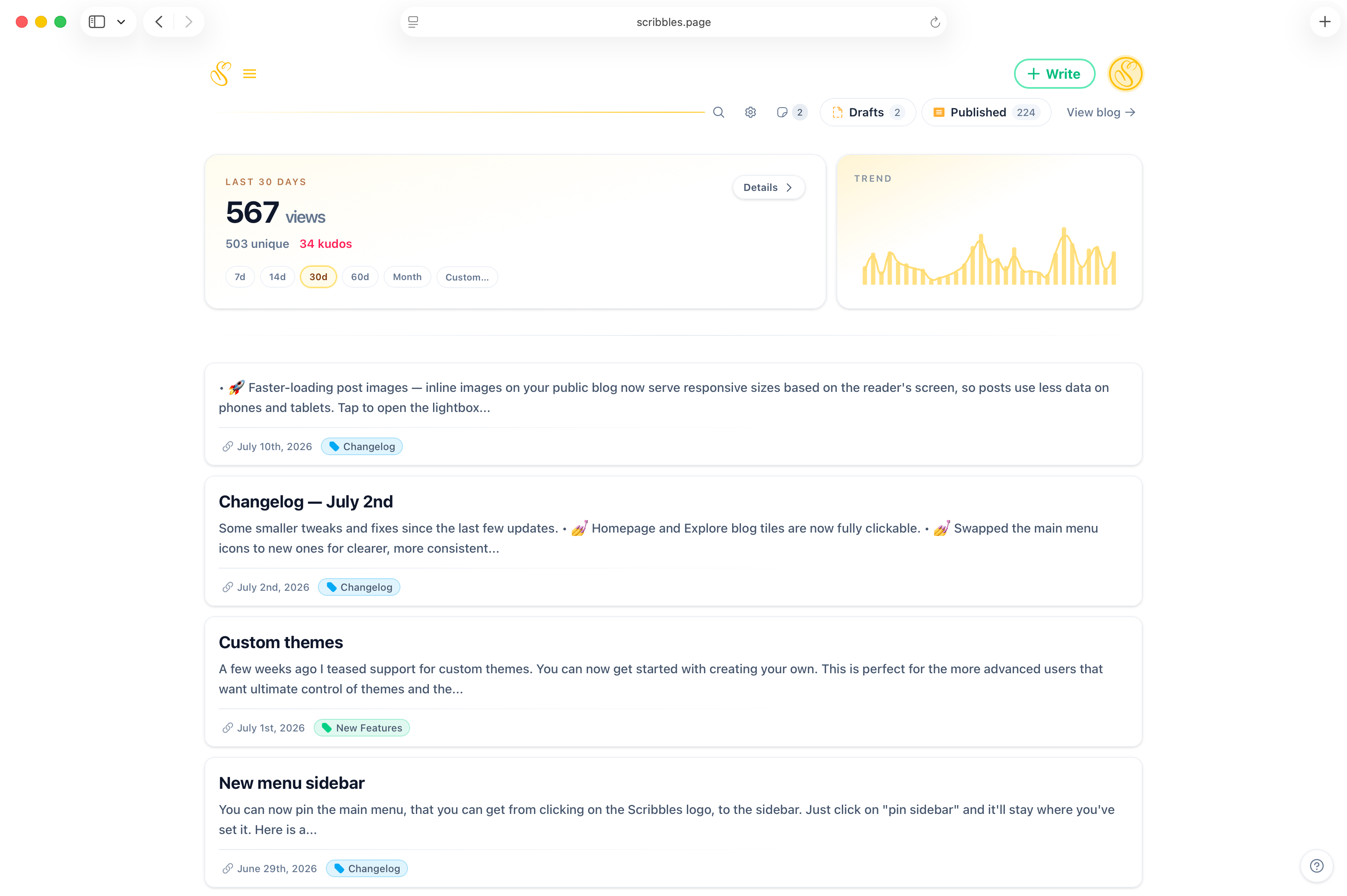Click the help question mark icon
Viewport: 1347px width, 896px height.
click(x=1316, y=866)
